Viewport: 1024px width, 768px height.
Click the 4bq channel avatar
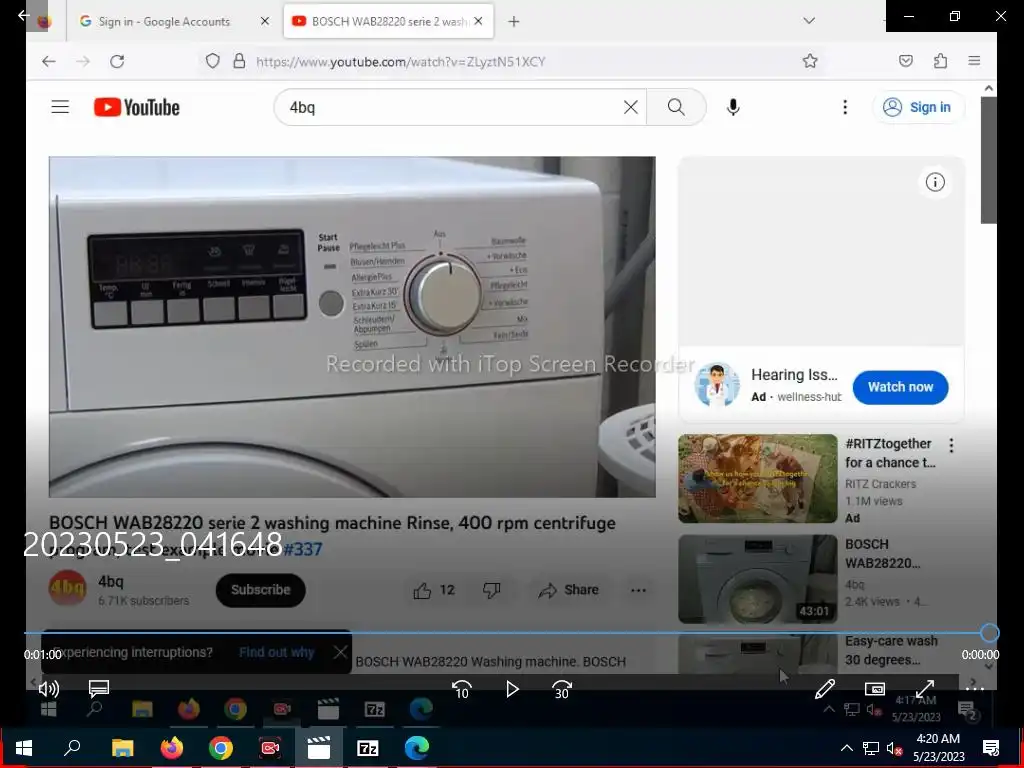click(x=67, y=589)
